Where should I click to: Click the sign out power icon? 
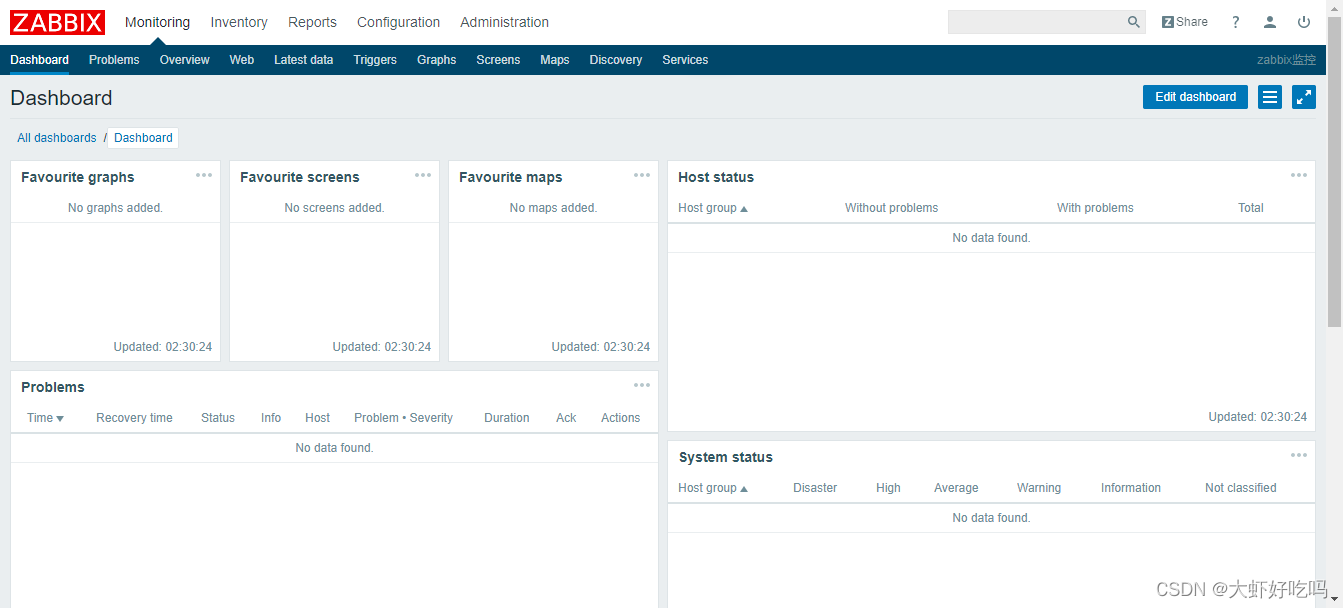pos(1304,22)
